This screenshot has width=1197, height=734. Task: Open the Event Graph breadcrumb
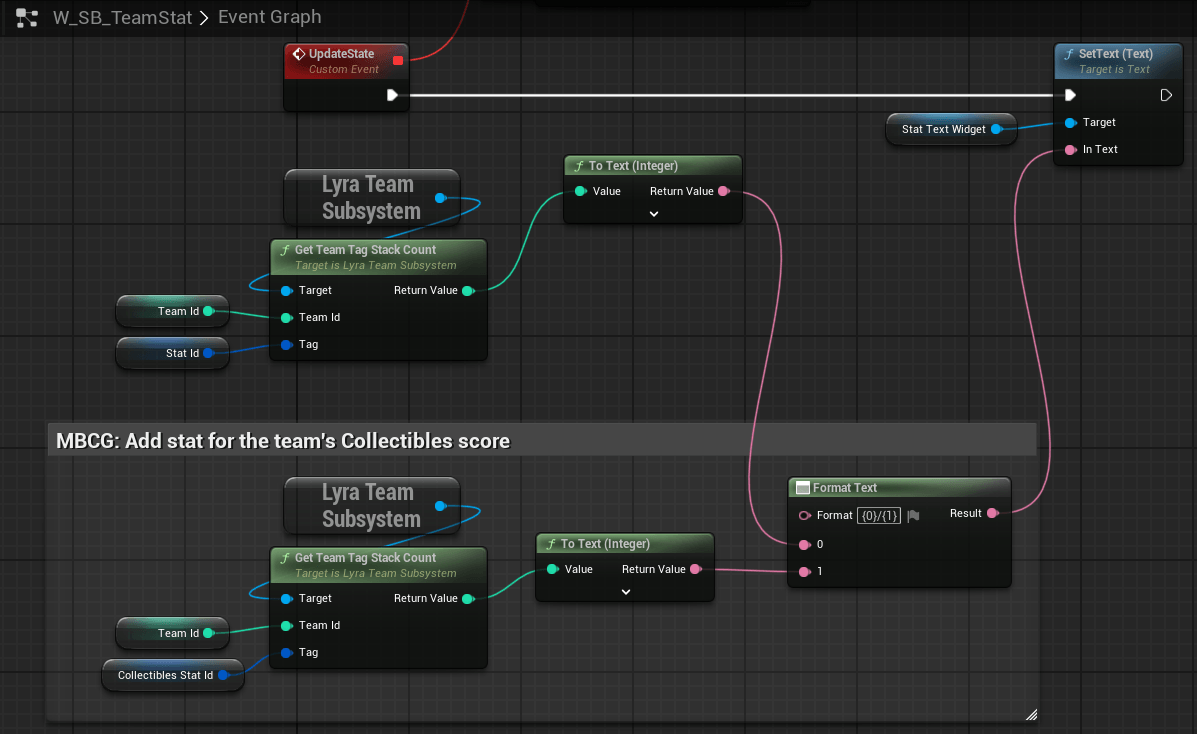269,17
